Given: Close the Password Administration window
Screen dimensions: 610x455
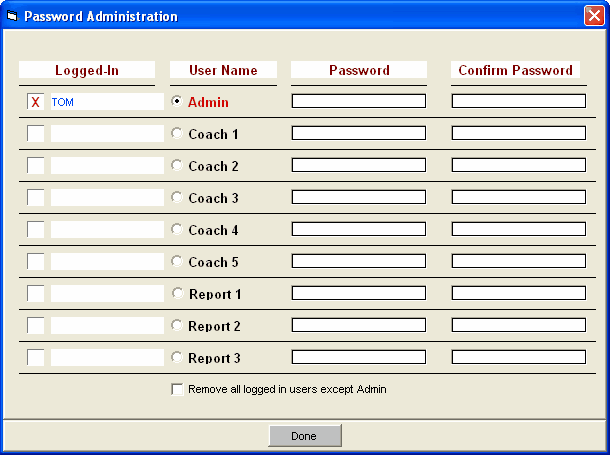Looking at the screenshot, I should [594, 16].
